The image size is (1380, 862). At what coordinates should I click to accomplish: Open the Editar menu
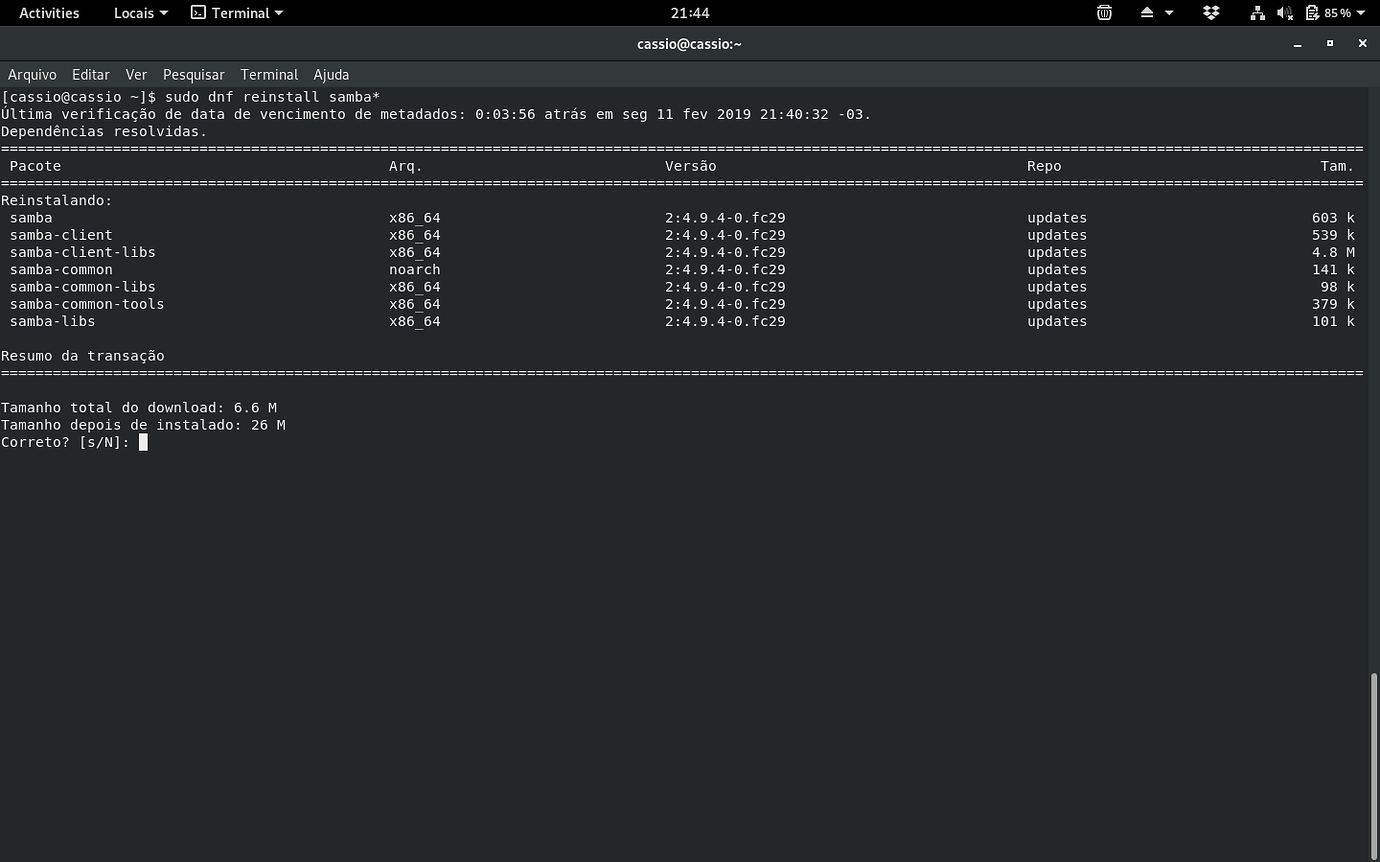[x=90, y=75]
